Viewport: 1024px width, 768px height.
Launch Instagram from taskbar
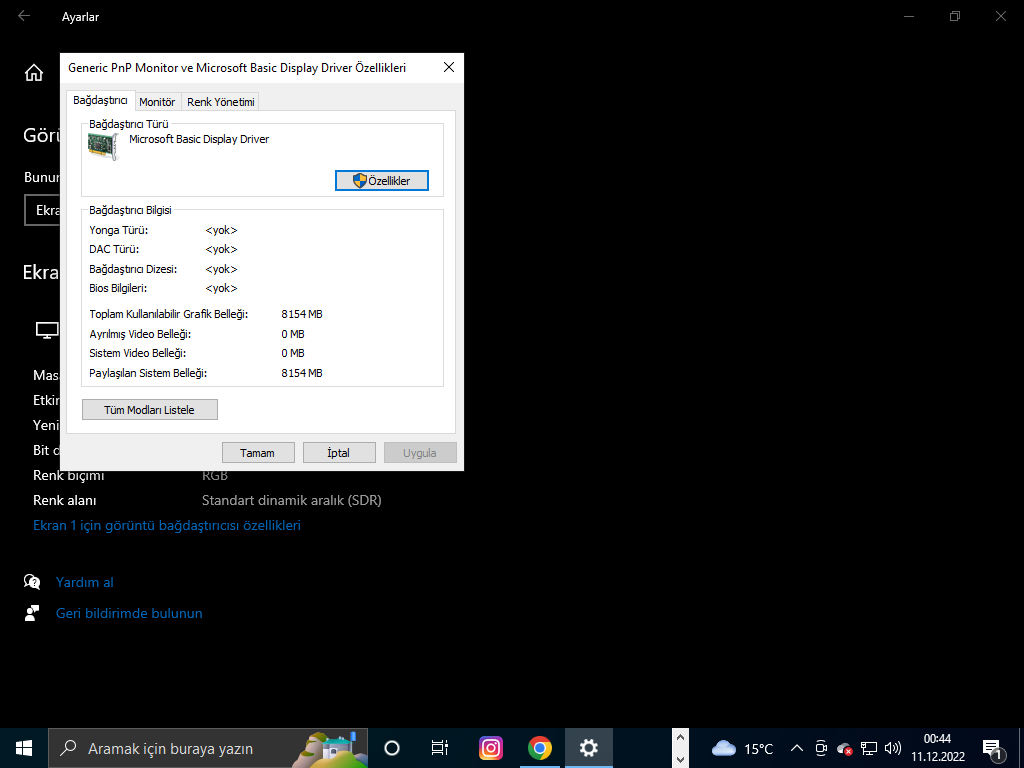(490, 748)
